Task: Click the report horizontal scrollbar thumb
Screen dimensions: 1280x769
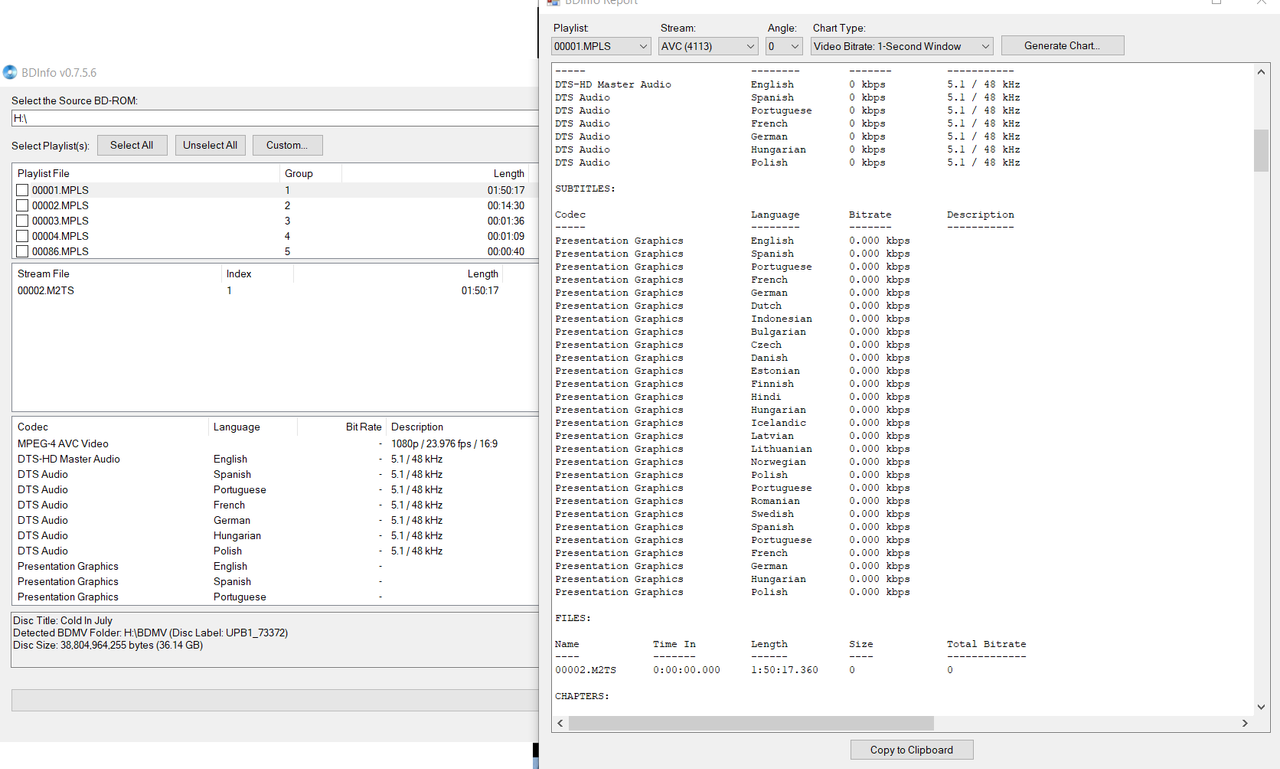Action: (x=751, y=723)
